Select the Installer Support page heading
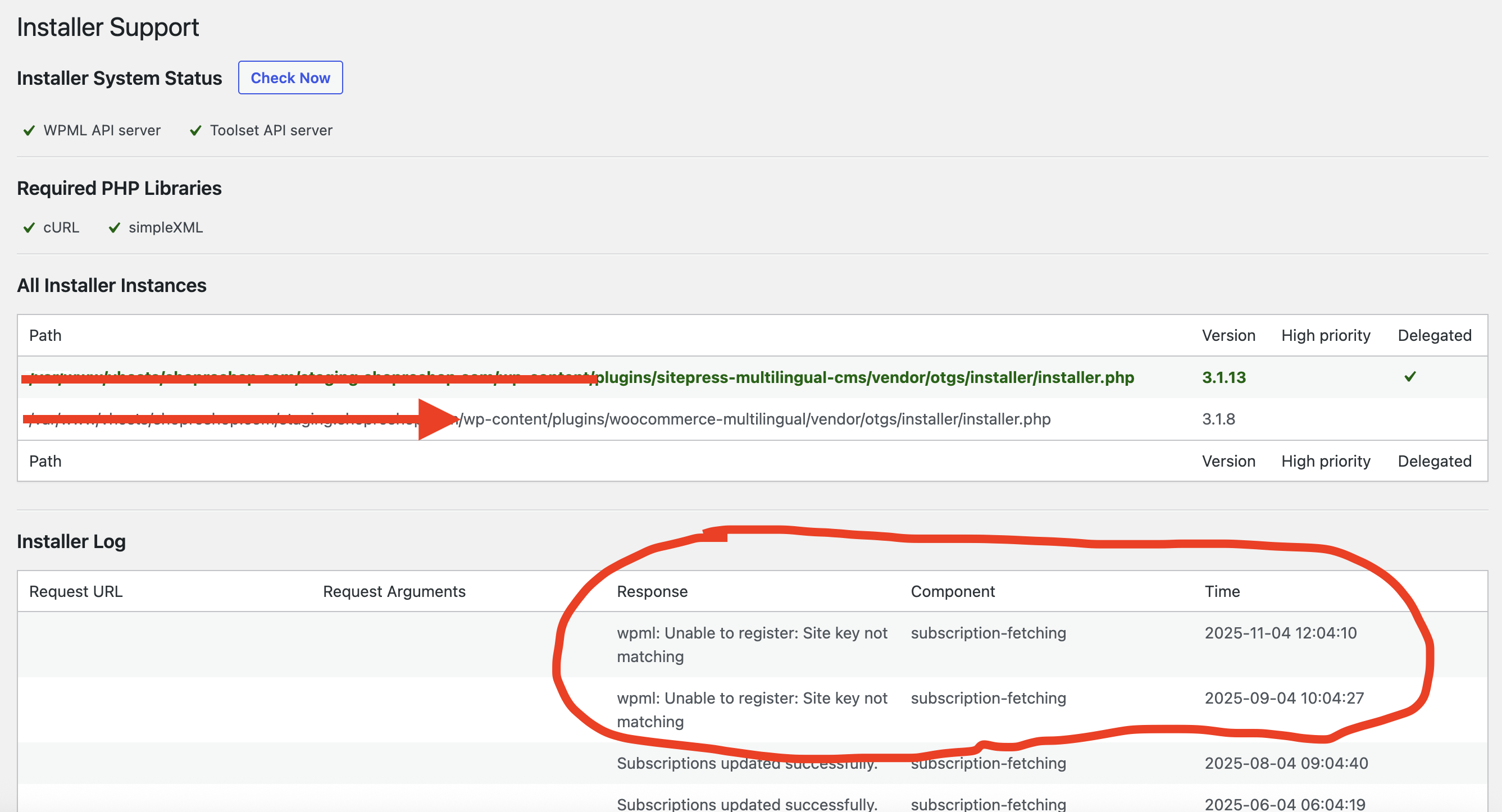Image resolution: width=1502 pixels, height=812 pixels. (108, 28)
